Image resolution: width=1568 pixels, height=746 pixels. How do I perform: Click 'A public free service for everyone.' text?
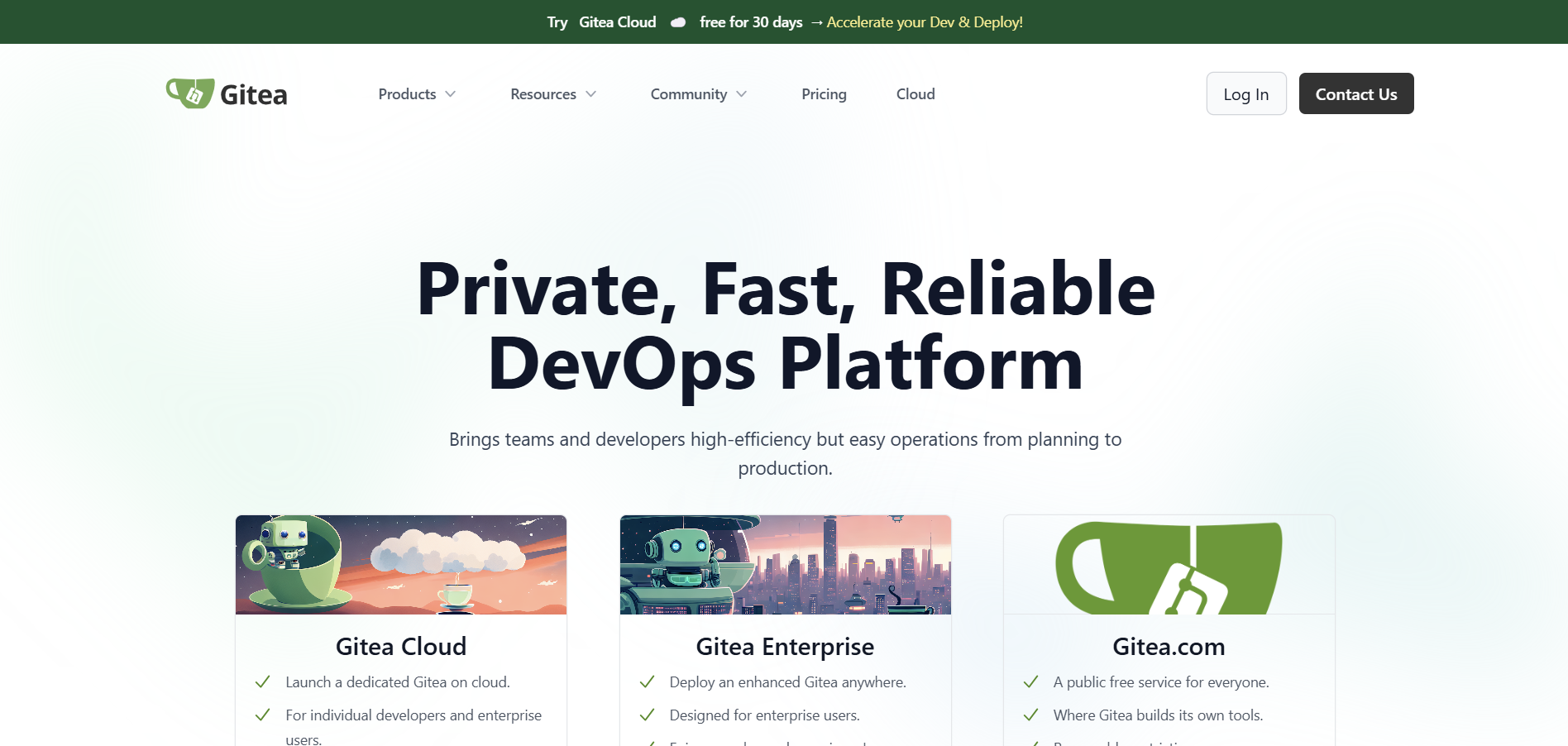(x=1161, y=682)
